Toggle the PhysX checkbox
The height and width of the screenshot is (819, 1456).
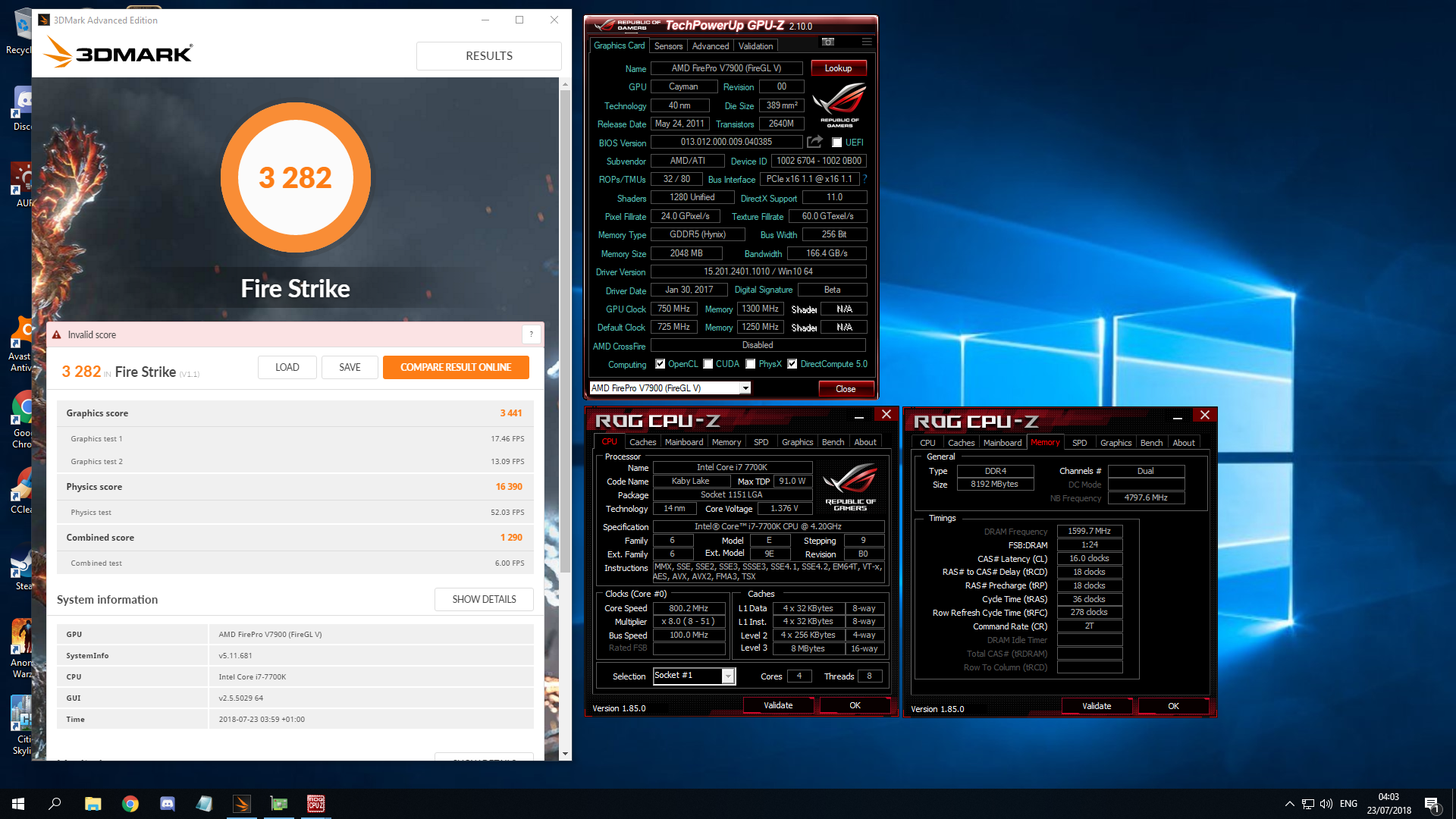point(751,364)
